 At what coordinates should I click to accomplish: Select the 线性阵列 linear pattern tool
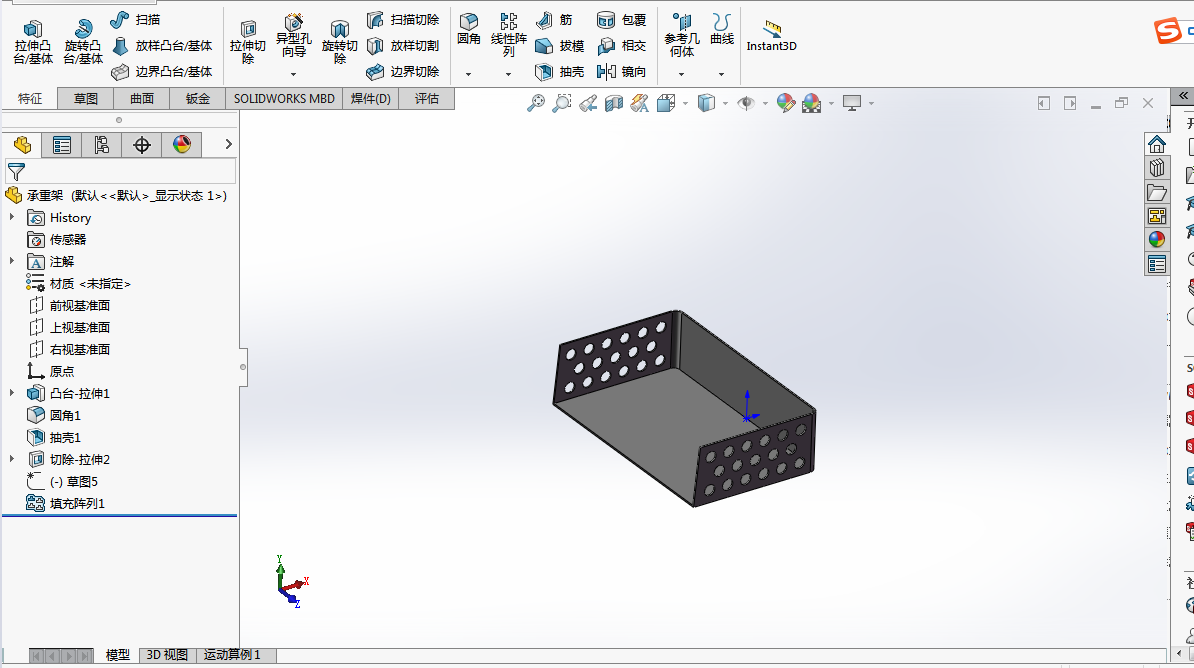[509, 35]
